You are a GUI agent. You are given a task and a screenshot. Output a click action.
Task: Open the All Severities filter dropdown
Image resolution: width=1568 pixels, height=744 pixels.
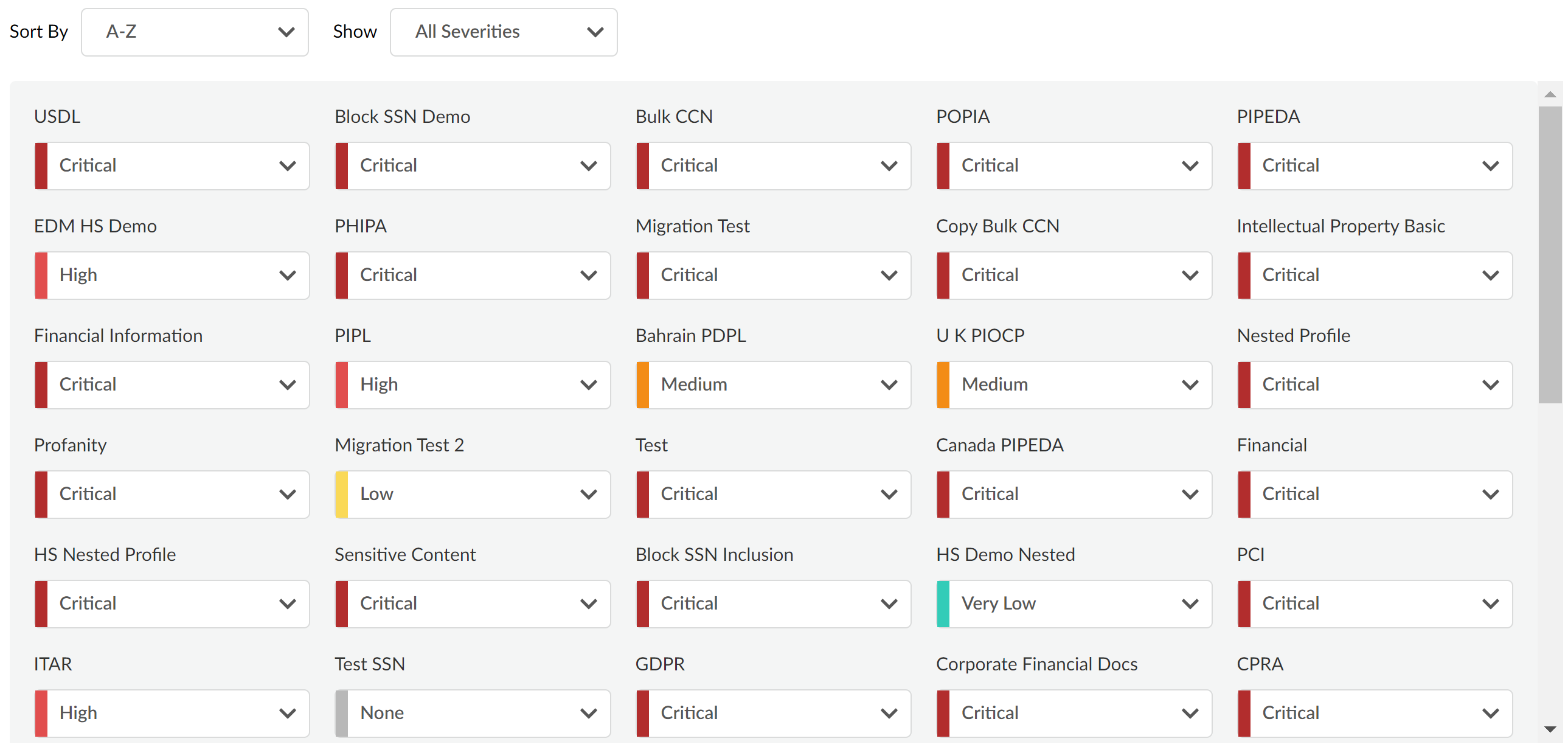point(504,32)
